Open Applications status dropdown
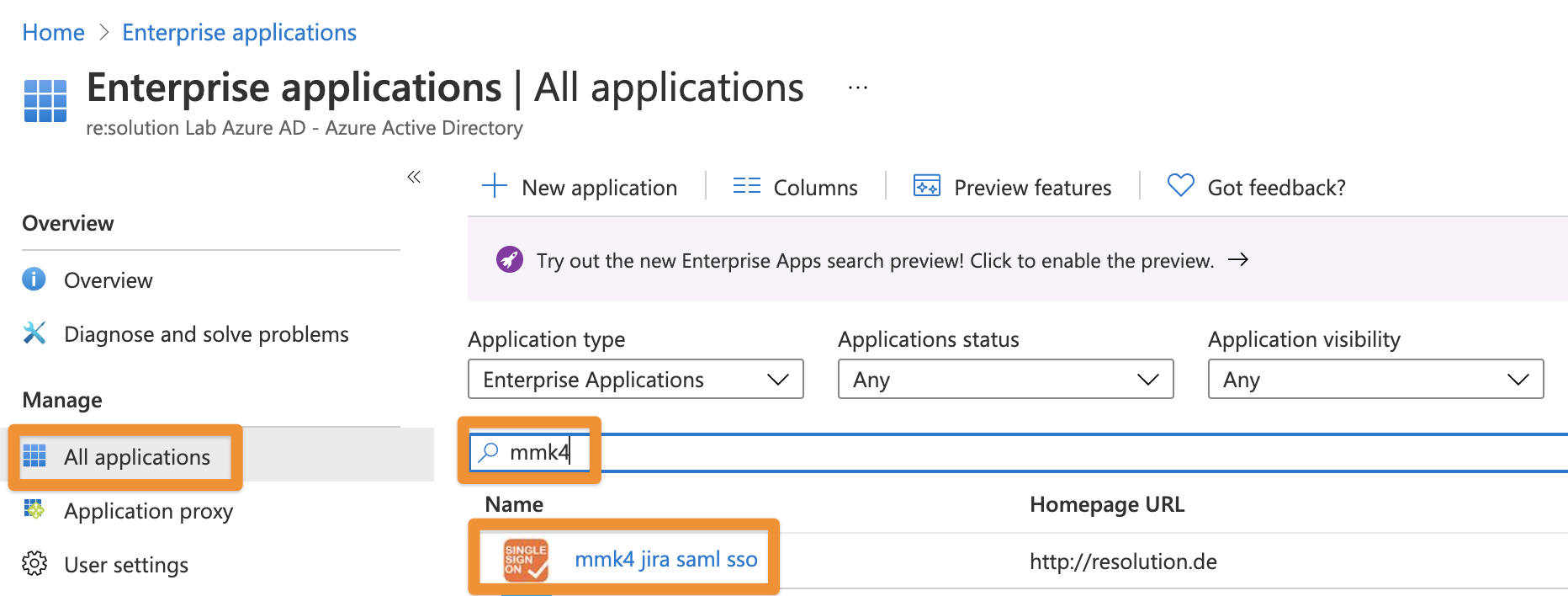 1005,380
